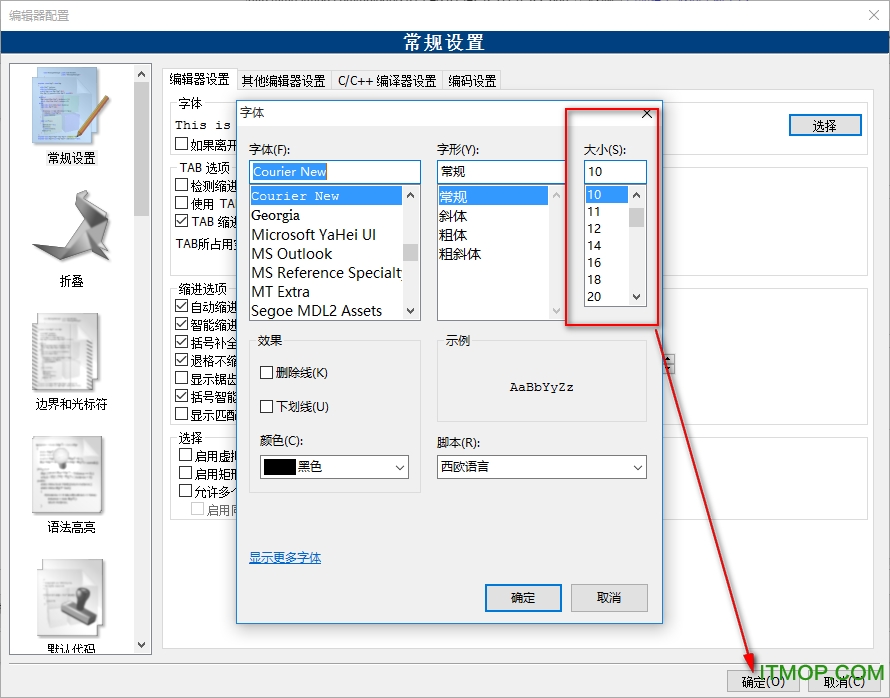Open the 脚本(R) script dropdown
Image resolution: width=890 pixels, height=698 pixels.
coord(541,467)
